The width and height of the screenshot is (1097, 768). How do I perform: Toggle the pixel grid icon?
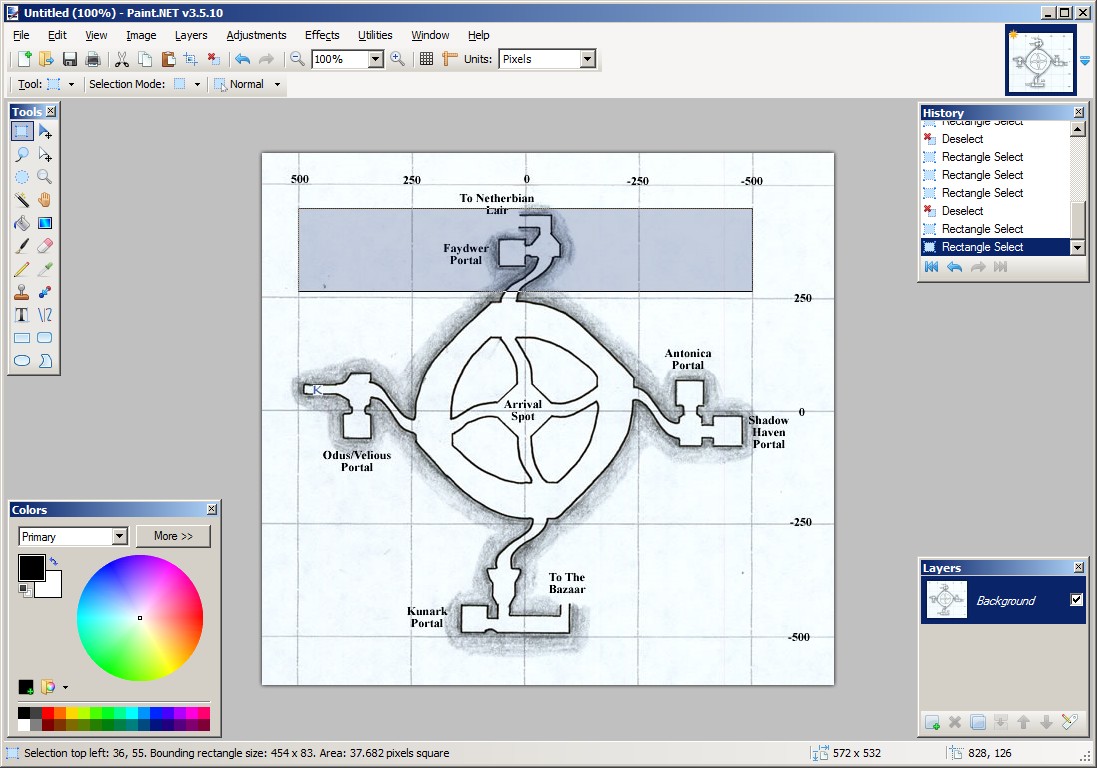click(x=426, y=59)
